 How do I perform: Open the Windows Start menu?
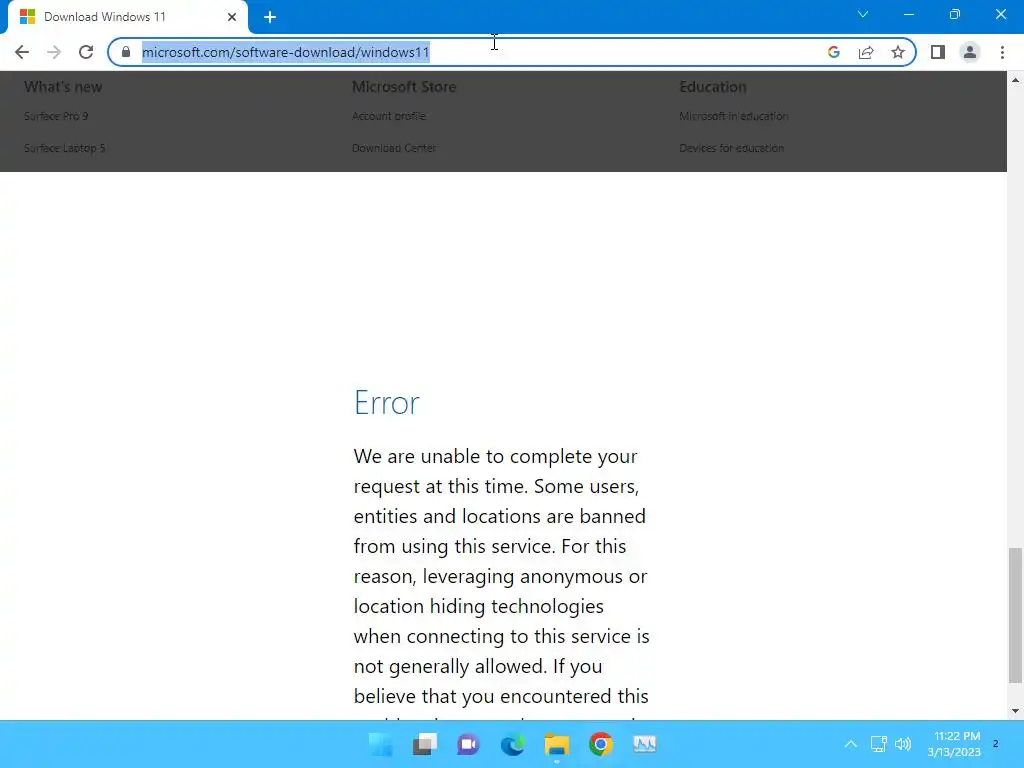381,744
